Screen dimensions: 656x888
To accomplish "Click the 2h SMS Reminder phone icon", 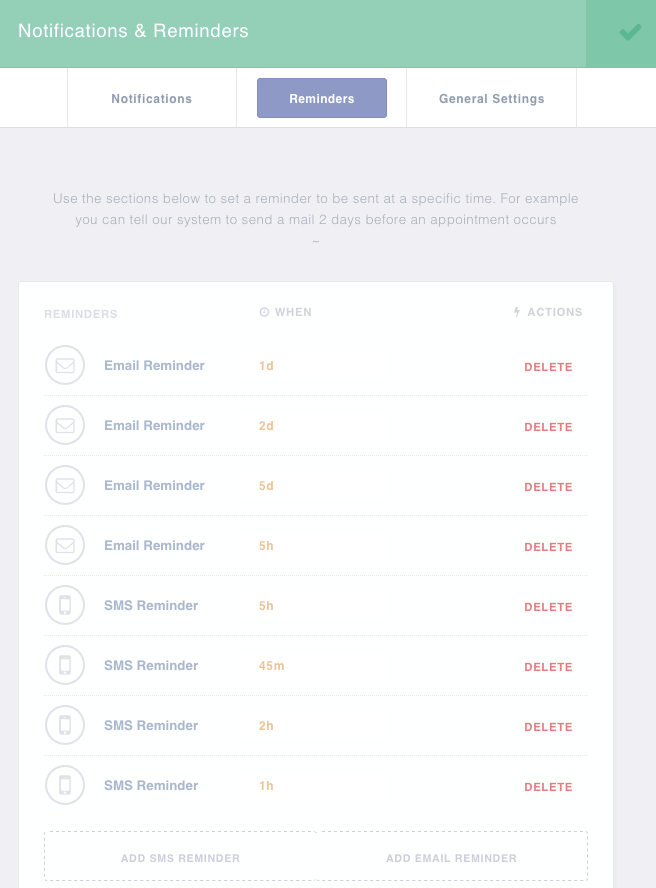I will pyautogui.click(x=65, y=726).
